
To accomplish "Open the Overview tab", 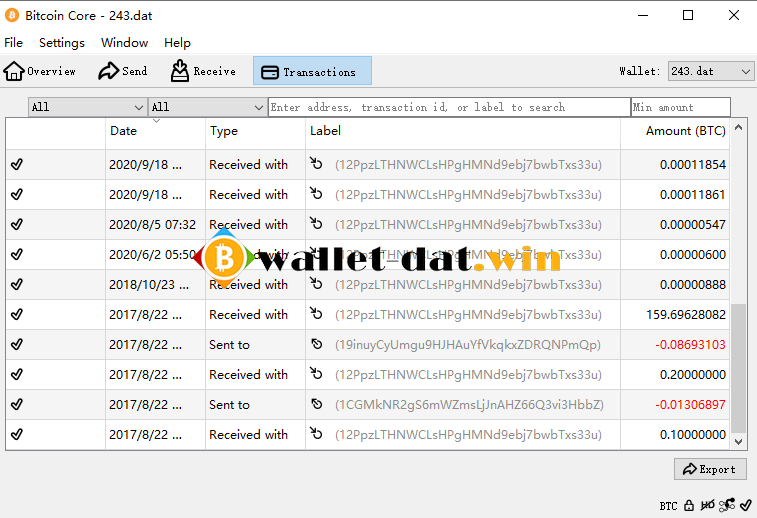I will [x=40, y=71].
